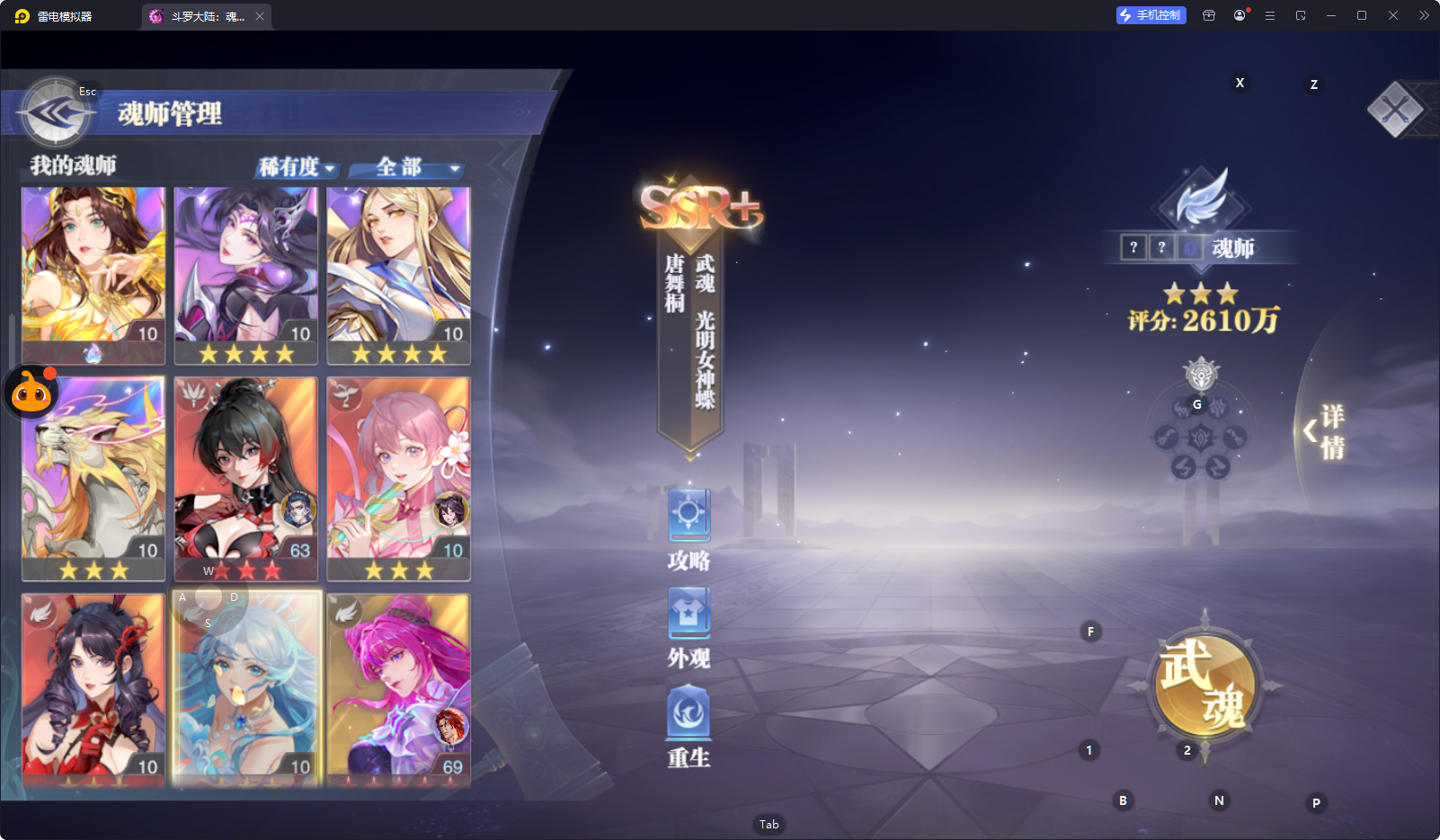
Task: Open the 稀有度 sort dropdown
Action: [297, 167]
